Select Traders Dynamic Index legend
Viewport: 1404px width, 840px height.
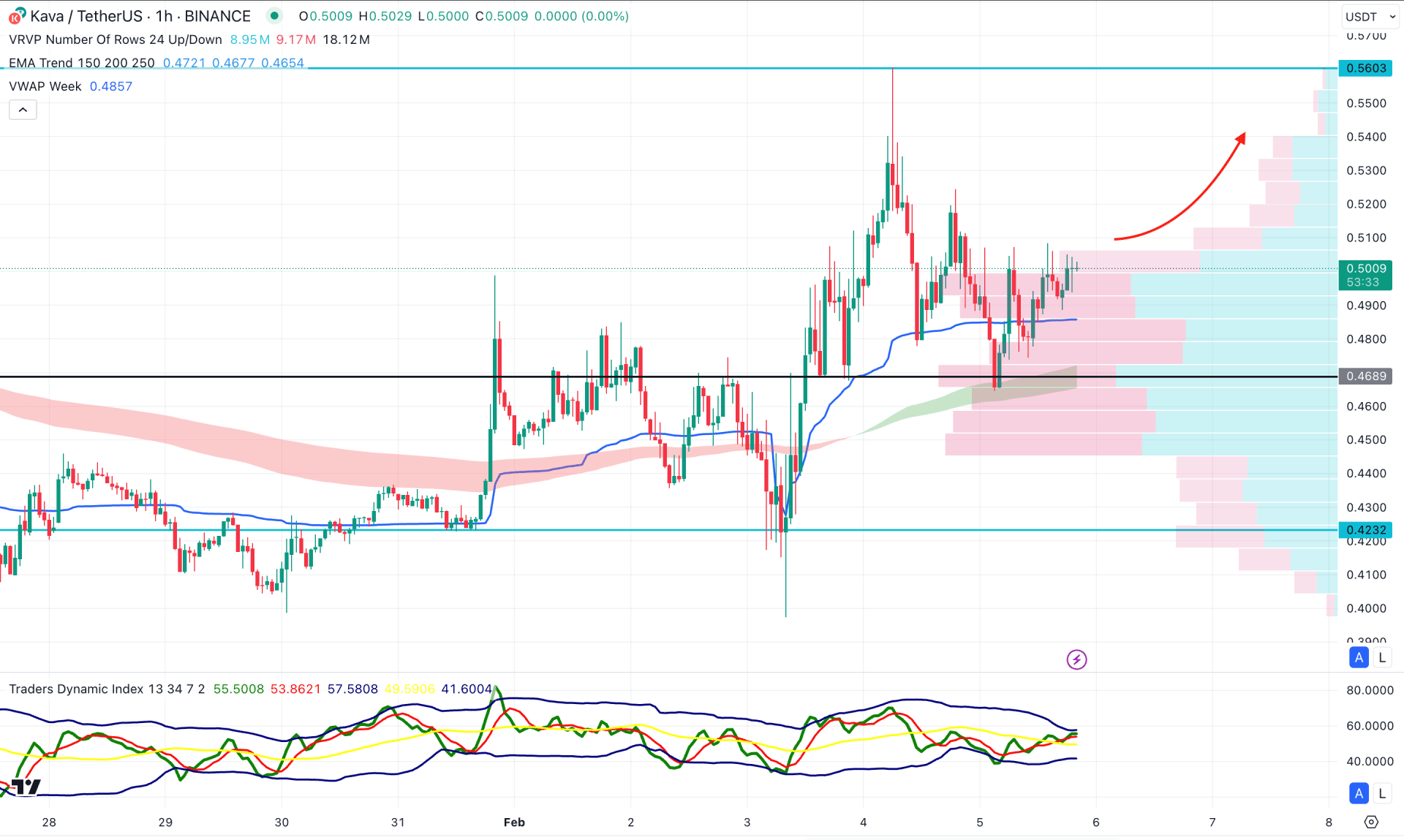[107, 689]
